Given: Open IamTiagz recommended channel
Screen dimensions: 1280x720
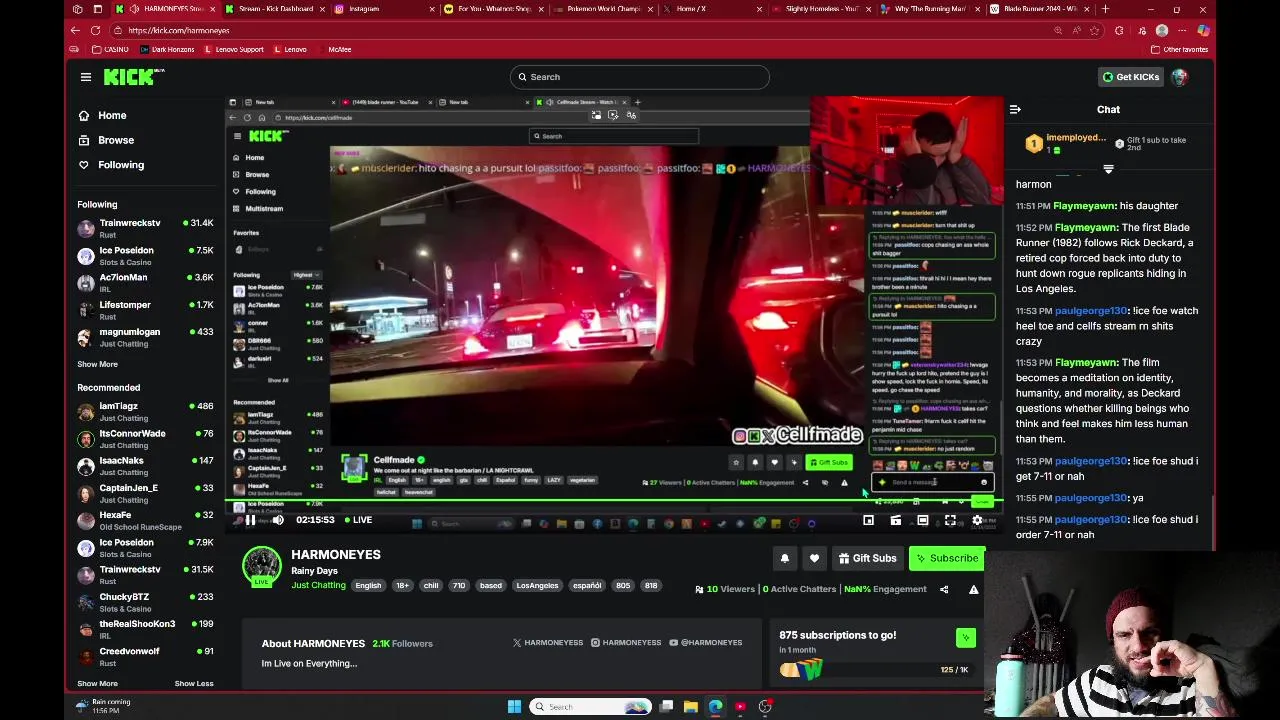Looking at the screenshot, I should coord(145,411).
